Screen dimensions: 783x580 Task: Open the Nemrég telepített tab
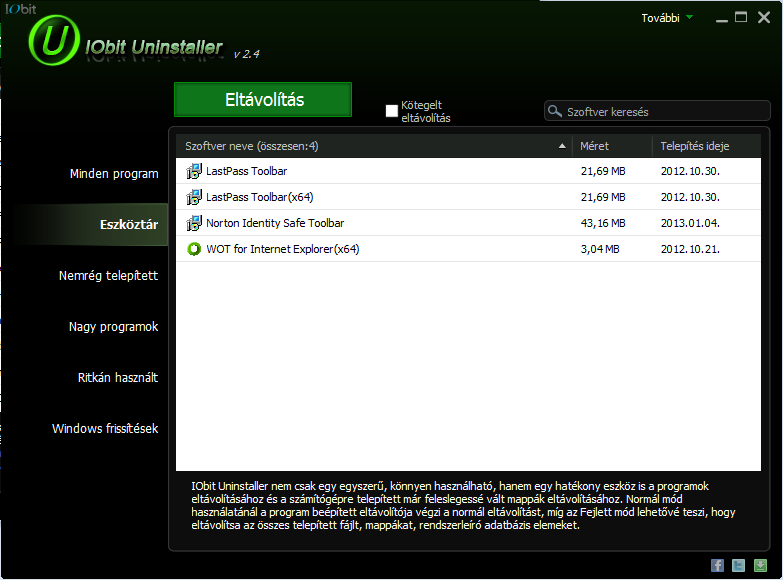point(108,276)
